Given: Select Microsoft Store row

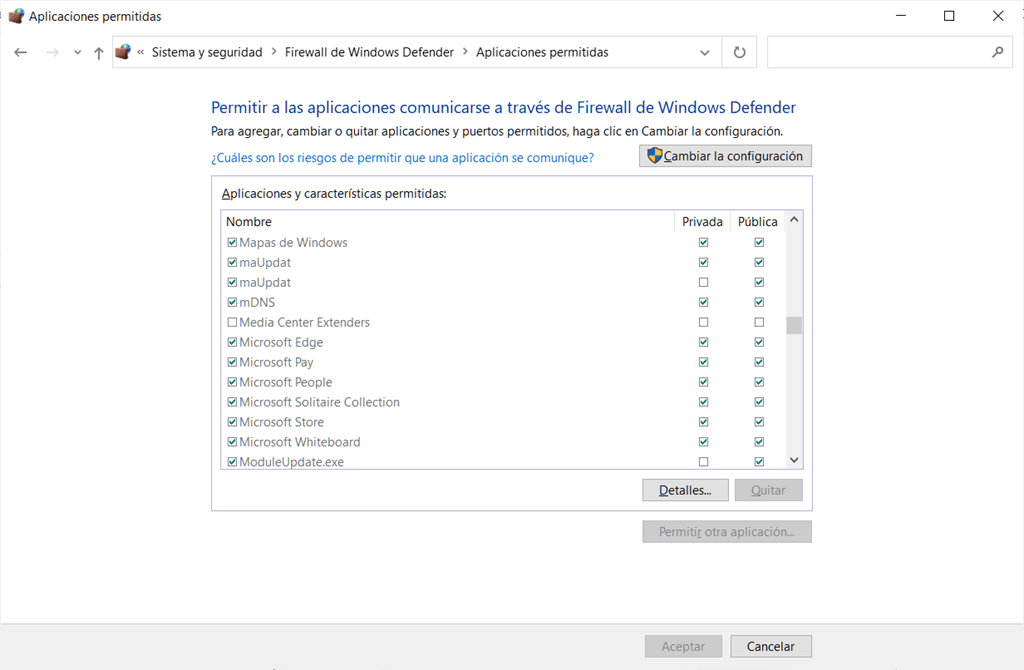Looking at the screenshot, I should (x=504, y=422).
